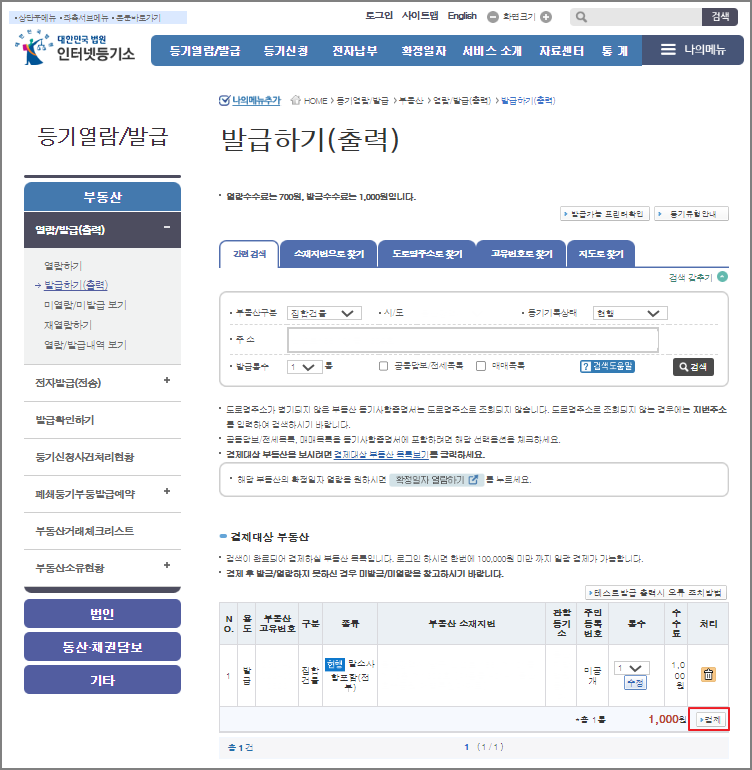Click 동산·채권담보 category button
752x770 pixels.
coord(102,647)
